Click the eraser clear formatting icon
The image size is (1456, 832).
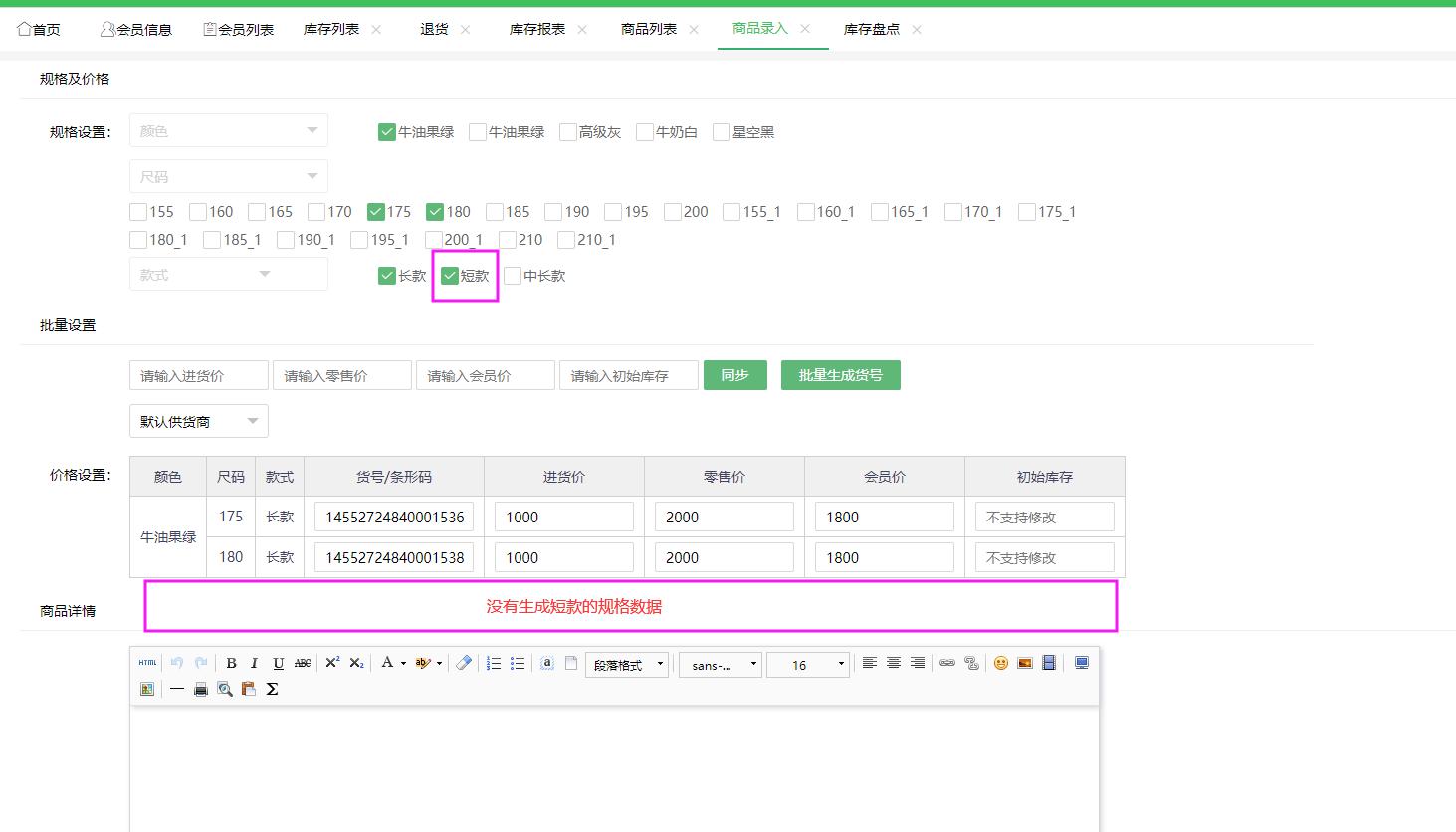click(464, 664)
